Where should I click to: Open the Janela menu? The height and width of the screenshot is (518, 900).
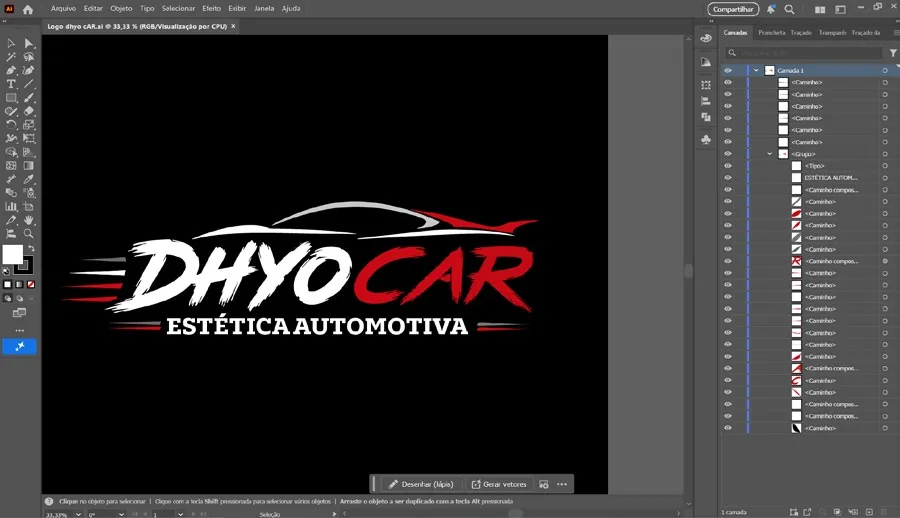tap(264, 9)
